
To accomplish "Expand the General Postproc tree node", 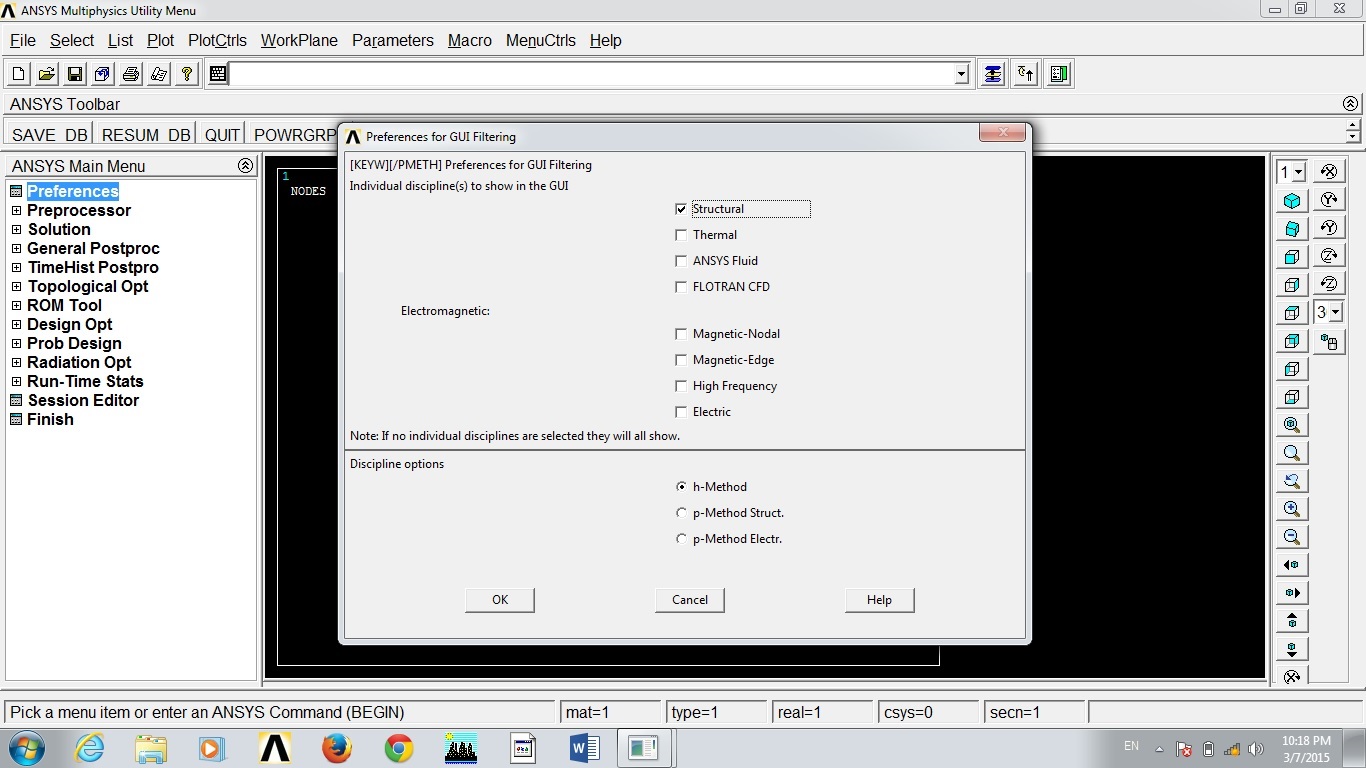I will point(16,249).
